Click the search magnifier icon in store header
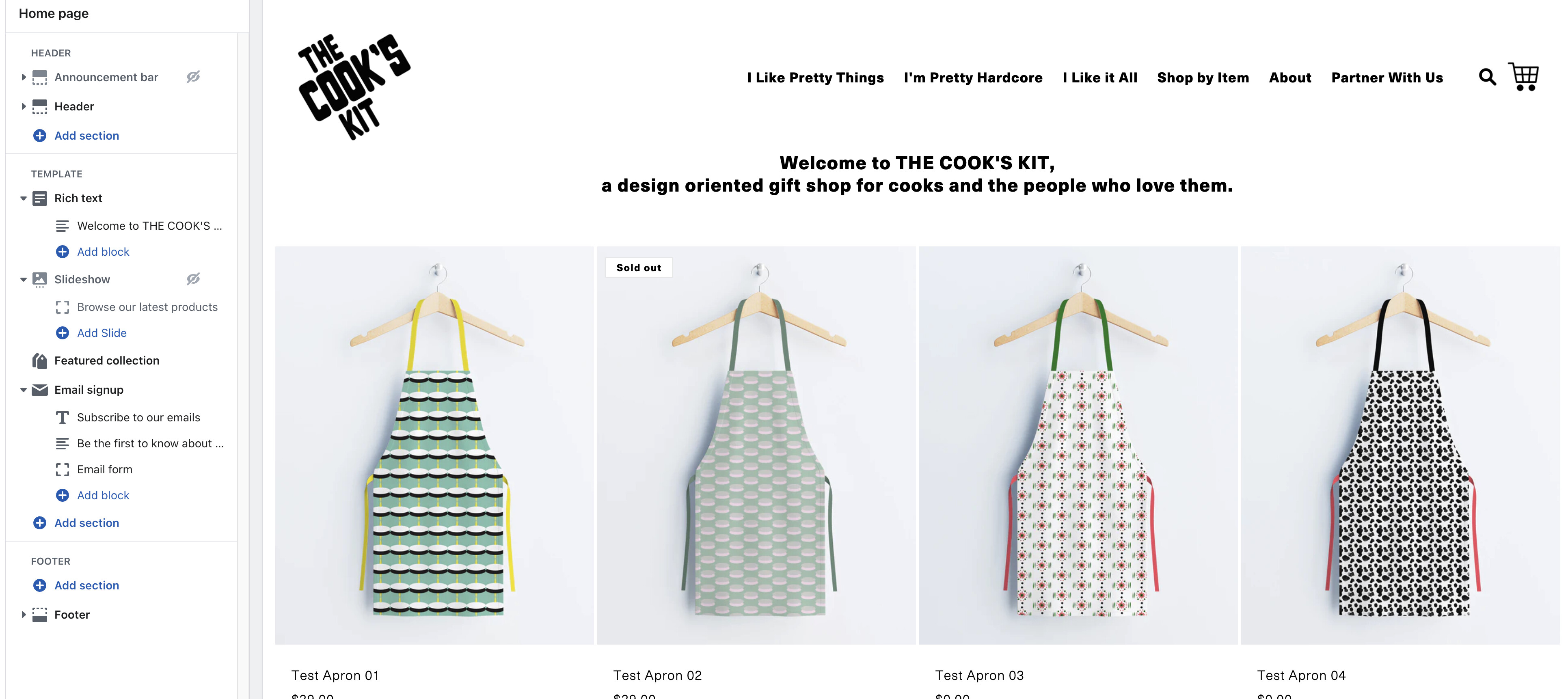1568x699 pixels. [x=1487, y=77]
